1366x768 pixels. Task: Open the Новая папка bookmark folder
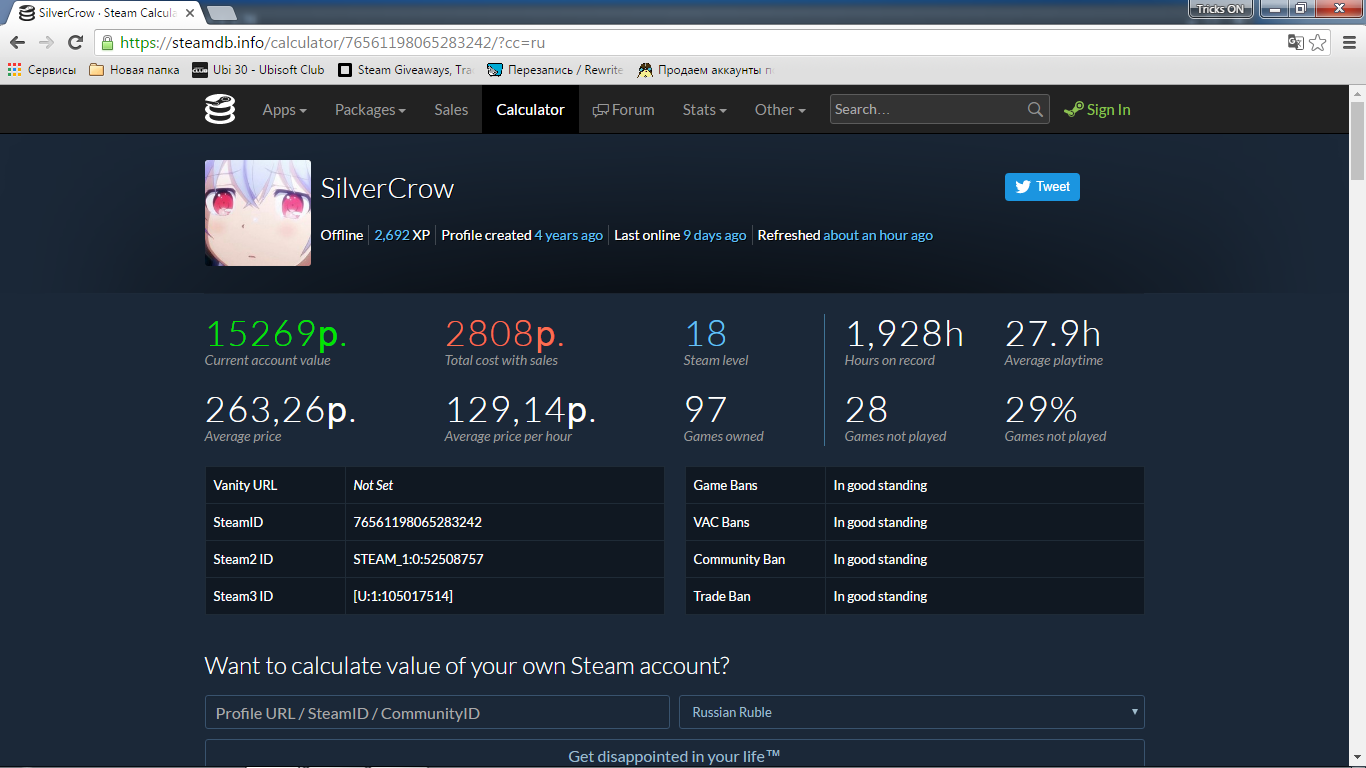(x=134, y=70)
